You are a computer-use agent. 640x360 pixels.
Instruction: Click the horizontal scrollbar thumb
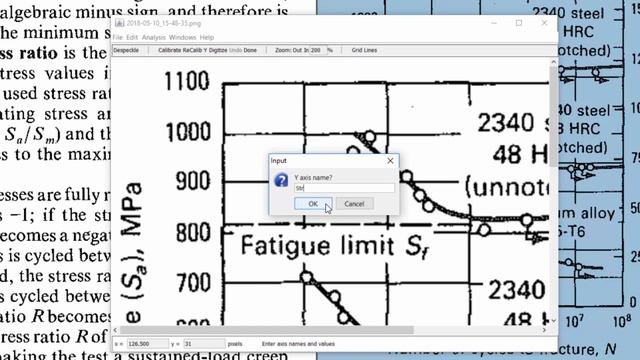(x=267, y=330)
